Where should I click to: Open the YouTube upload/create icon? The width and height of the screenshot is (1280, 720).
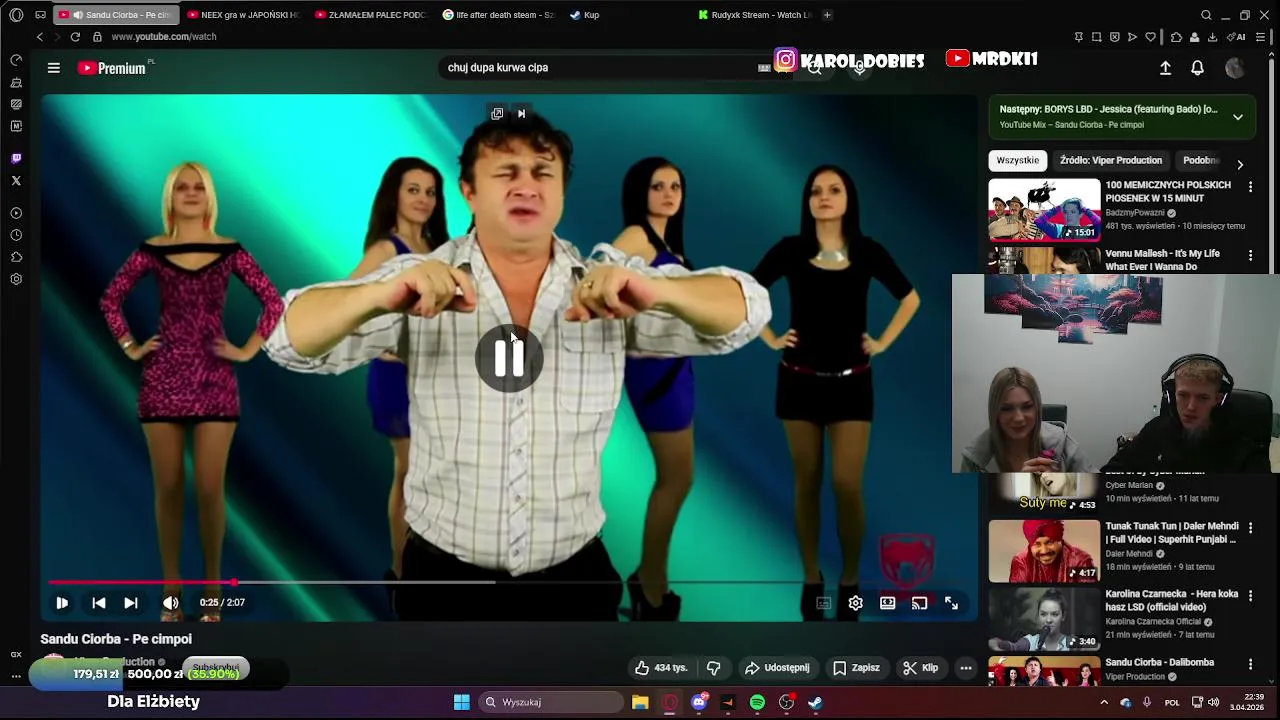1165,68
